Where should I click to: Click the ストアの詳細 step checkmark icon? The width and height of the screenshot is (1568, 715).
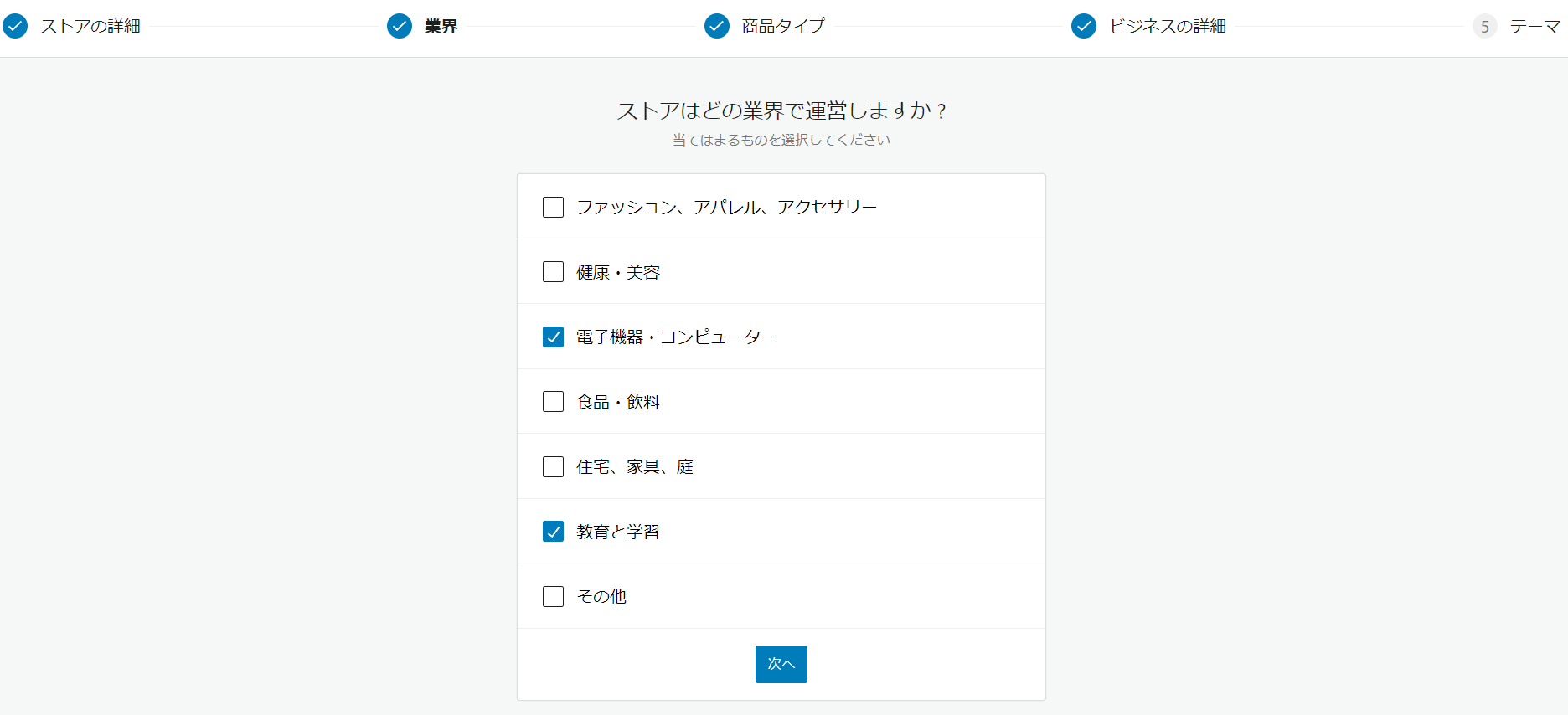click(15, 27)
